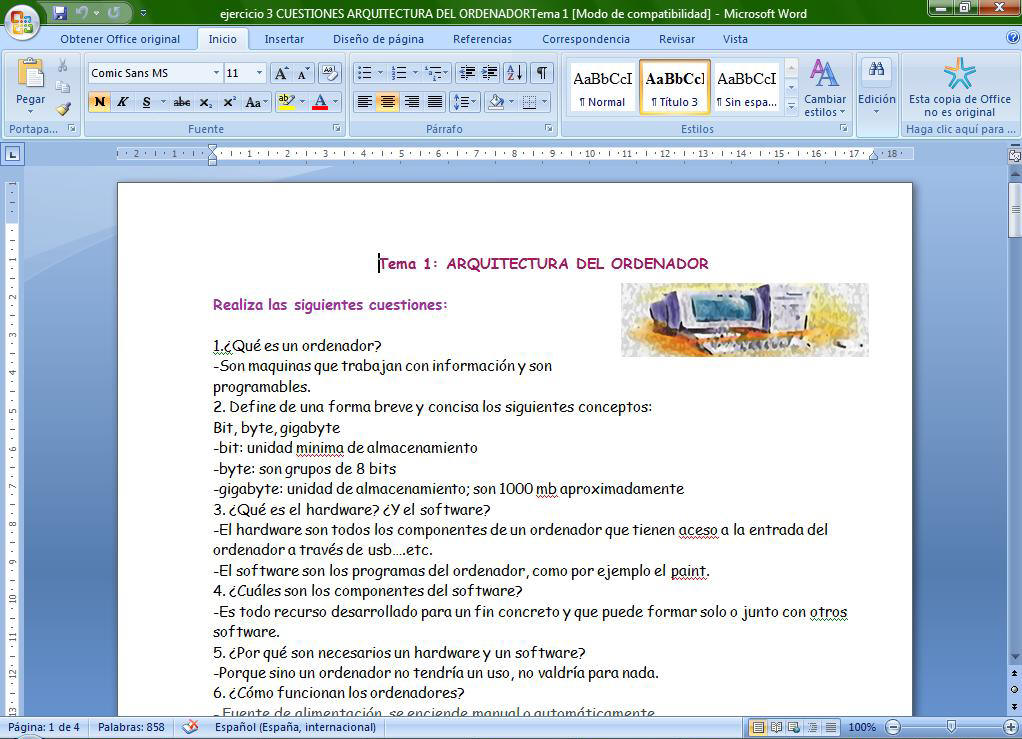
Task: Click Palabras: 858 word count
Action: point(131,727)
